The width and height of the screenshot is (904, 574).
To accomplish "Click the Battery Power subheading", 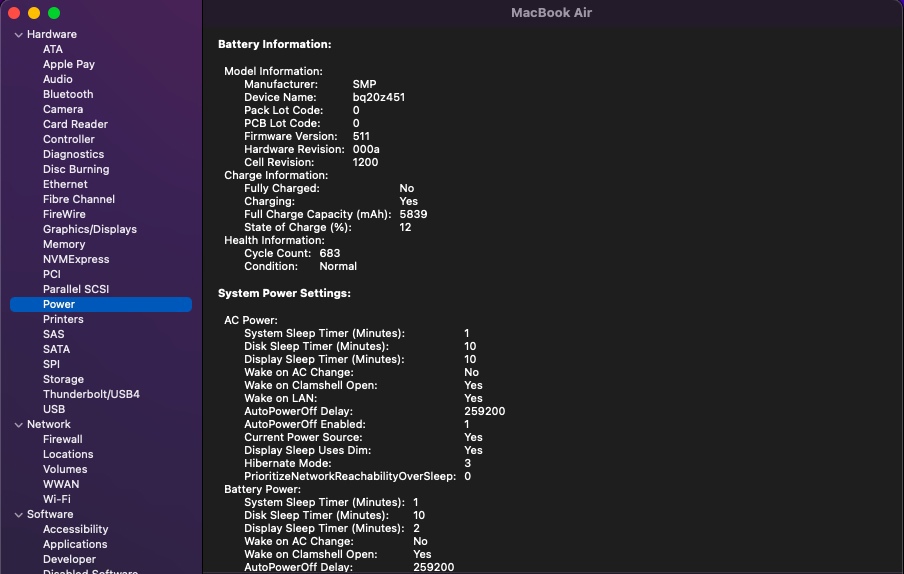I will (x=262, y=489).
